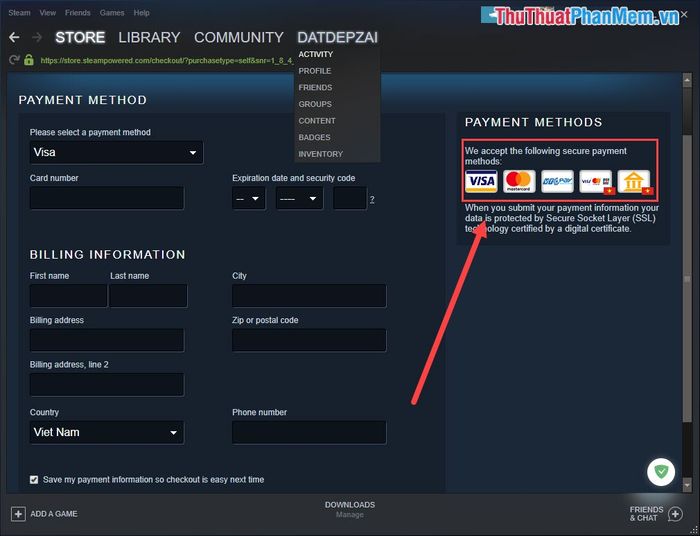Image resolution: width=700 pixels, height=536 pixels.
Task: Select ACTIVITY in the profile menu
Action: [x=316, y=54]
